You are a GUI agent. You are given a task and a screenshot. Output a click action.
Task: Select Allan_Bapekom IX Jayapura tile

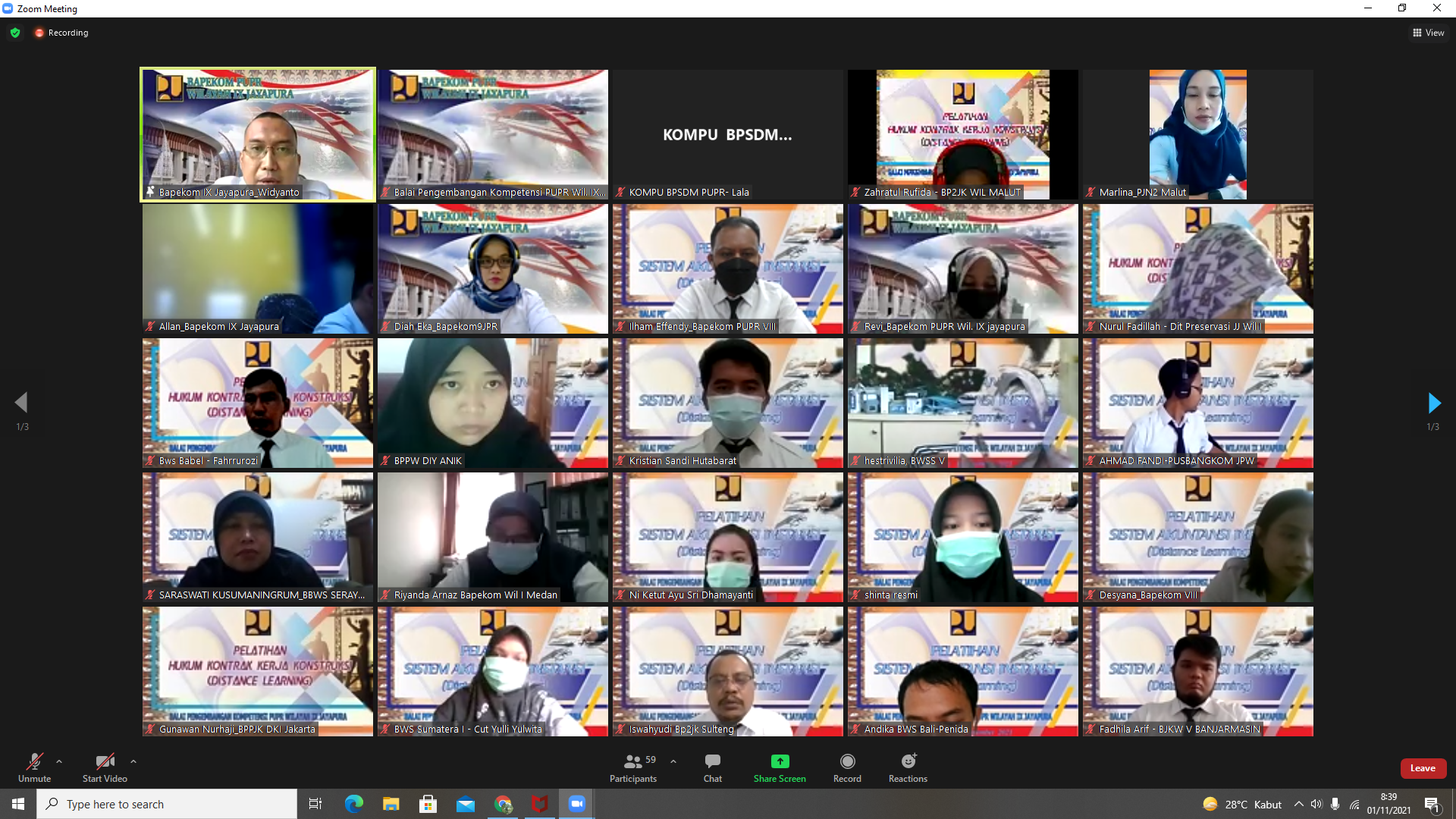coord(258,268)
